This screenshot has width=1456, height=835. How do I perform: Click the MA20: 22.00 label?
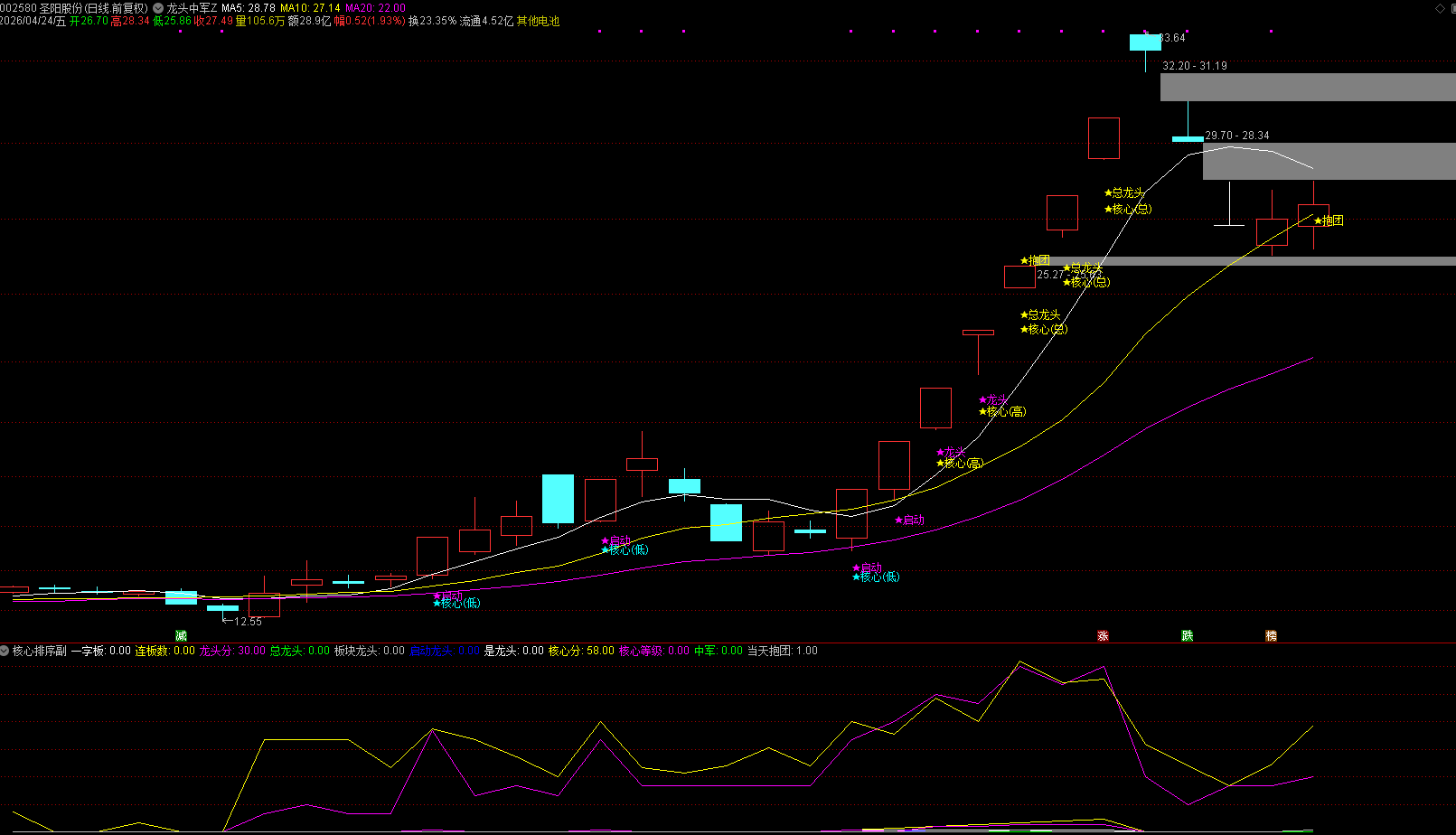click(375, 8)
